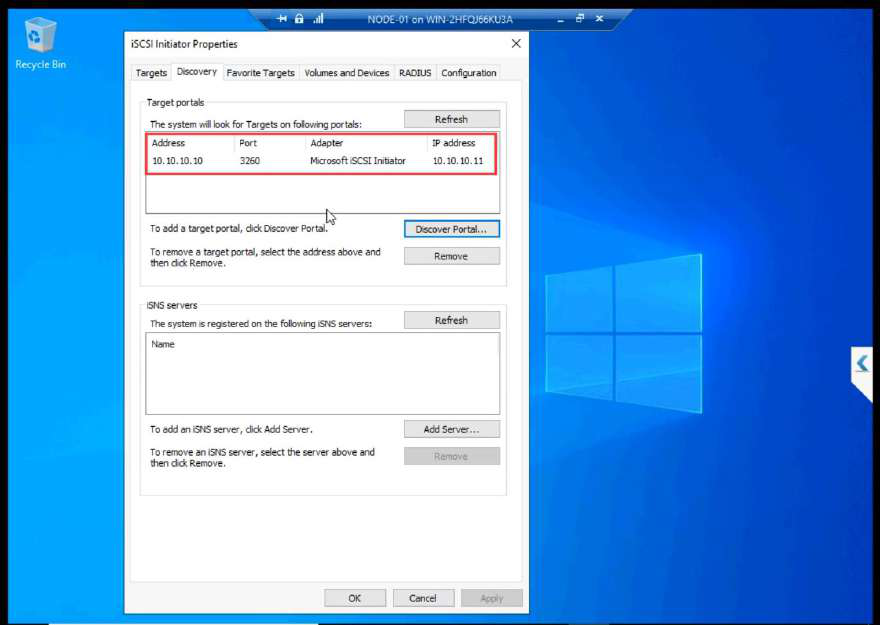The width and height of the screenshot is (880, 625).
Task: Click the lock icon in VM connection bar
Action: 299,19
